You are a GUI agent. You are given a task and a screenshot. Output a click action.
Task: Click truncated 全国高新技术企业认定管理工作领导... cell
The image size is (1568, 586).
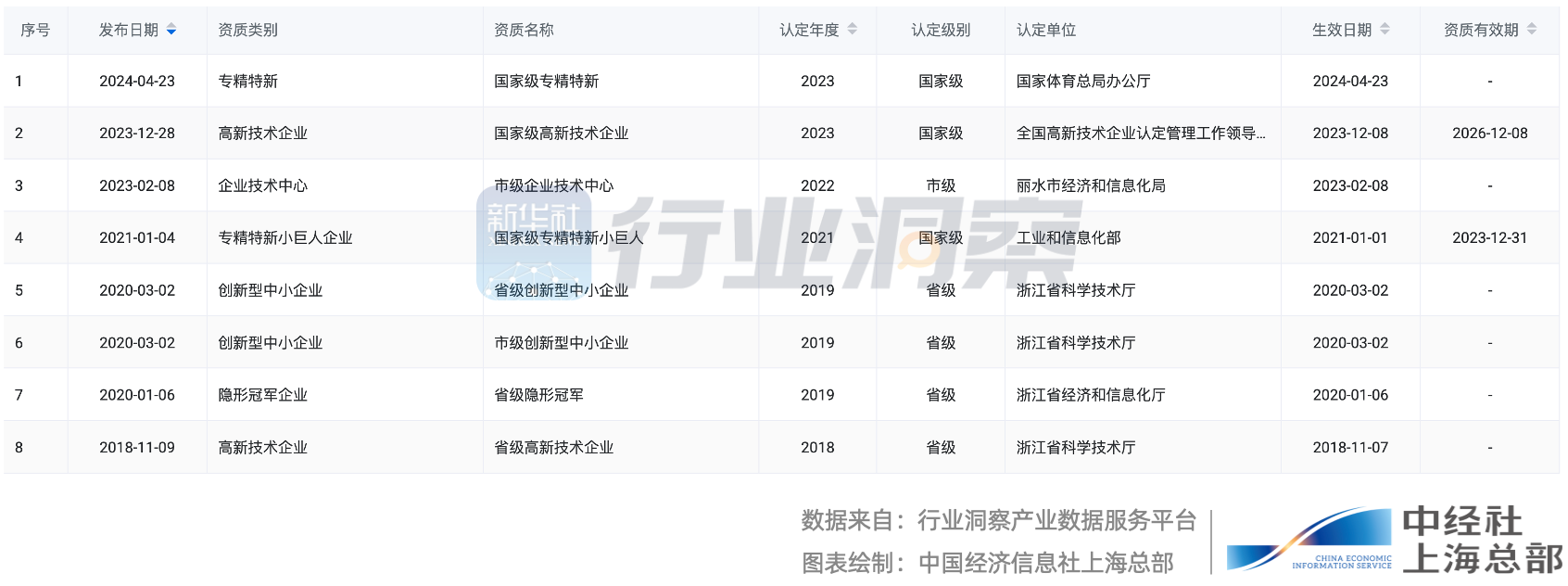1141,133
